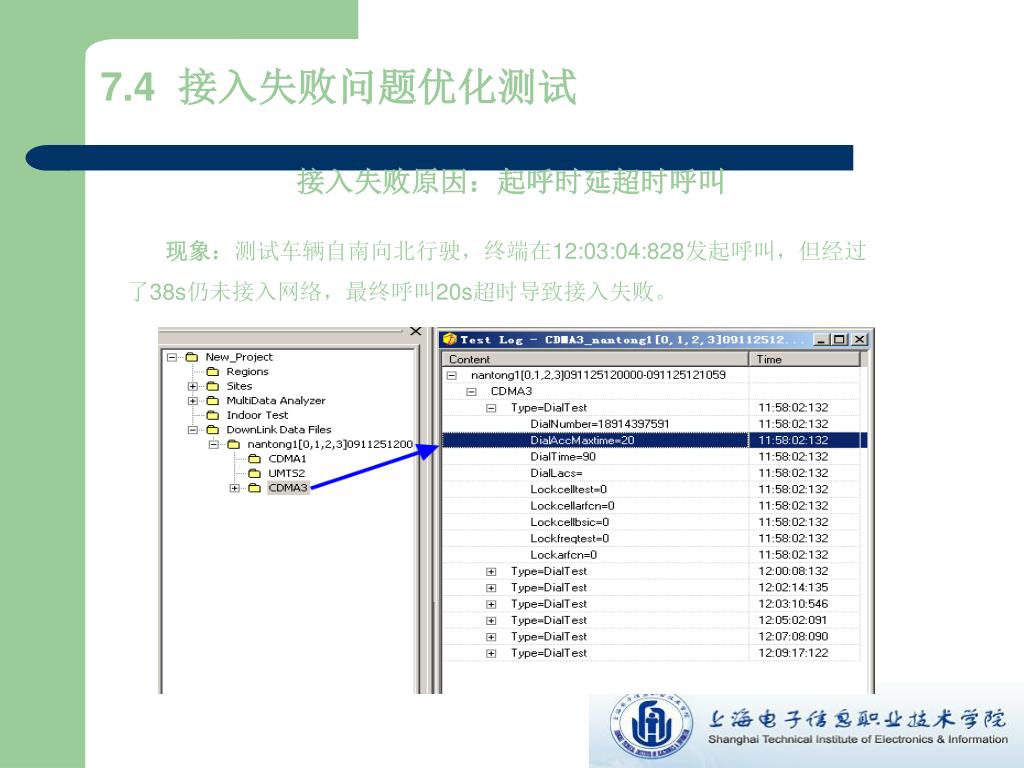The height and width of the screenshot is (768, 1024).
Task: Select the Indoor Test tree item label
Action: [257, 415]
